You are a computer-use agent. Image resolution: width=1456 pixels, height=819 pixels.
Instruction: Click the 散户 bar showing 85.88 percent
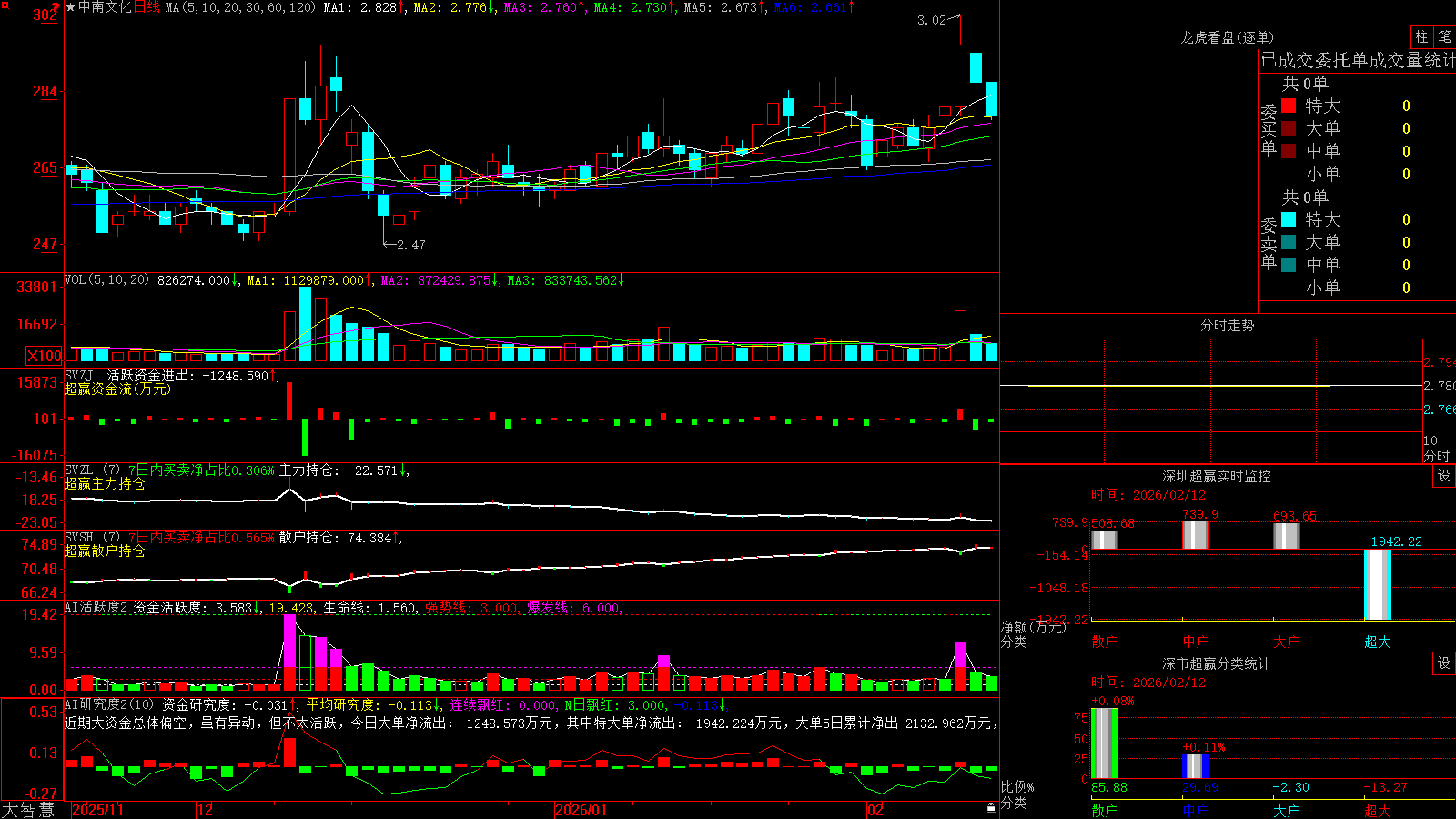coord(1105,743)
